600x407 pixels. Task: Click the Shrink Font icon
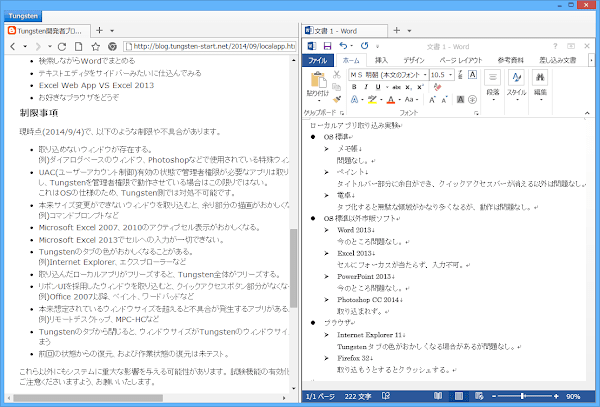click(444, 100)
